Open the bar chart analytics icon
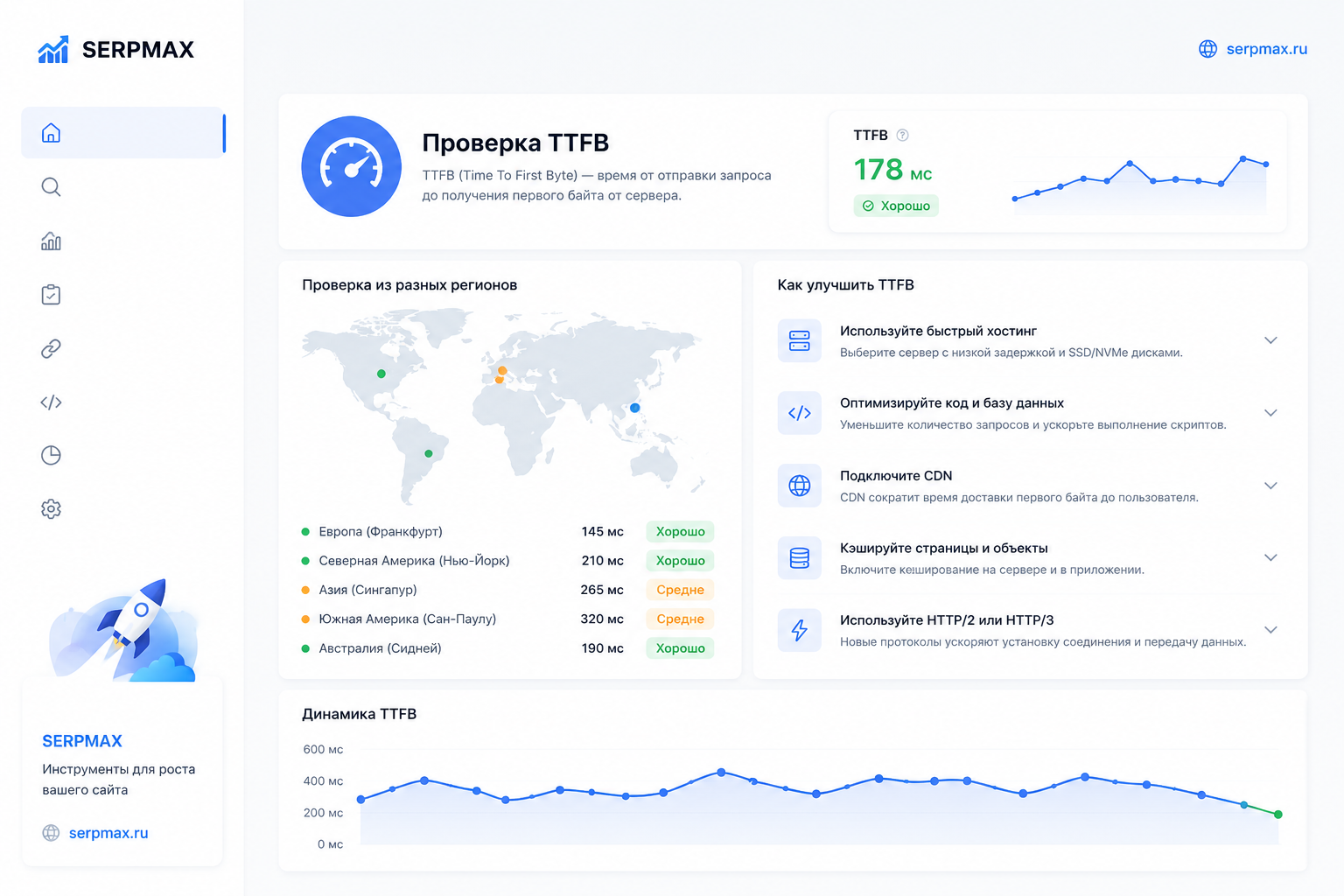The image size is (1344, 896). pos(51,241)
